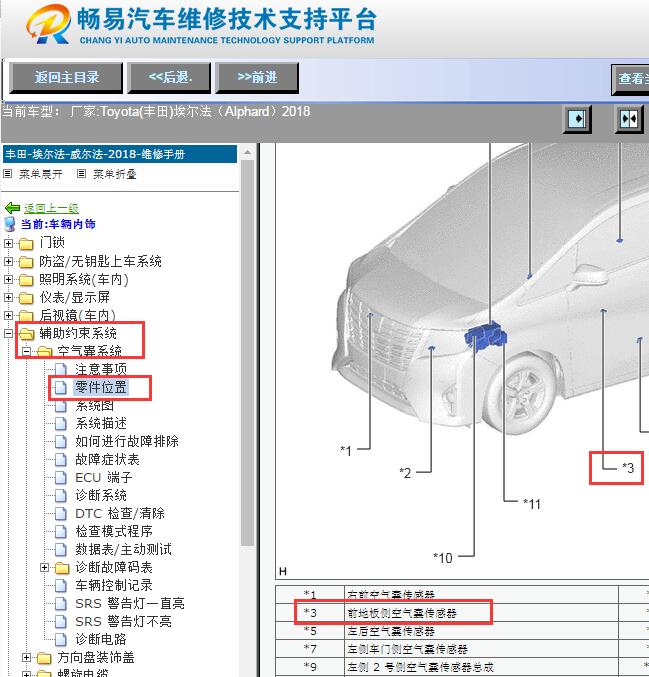Screen dimensions: 649x677
Task: Click the 方向盘装饰盖 folder icon
Action: tap(44, 658)
